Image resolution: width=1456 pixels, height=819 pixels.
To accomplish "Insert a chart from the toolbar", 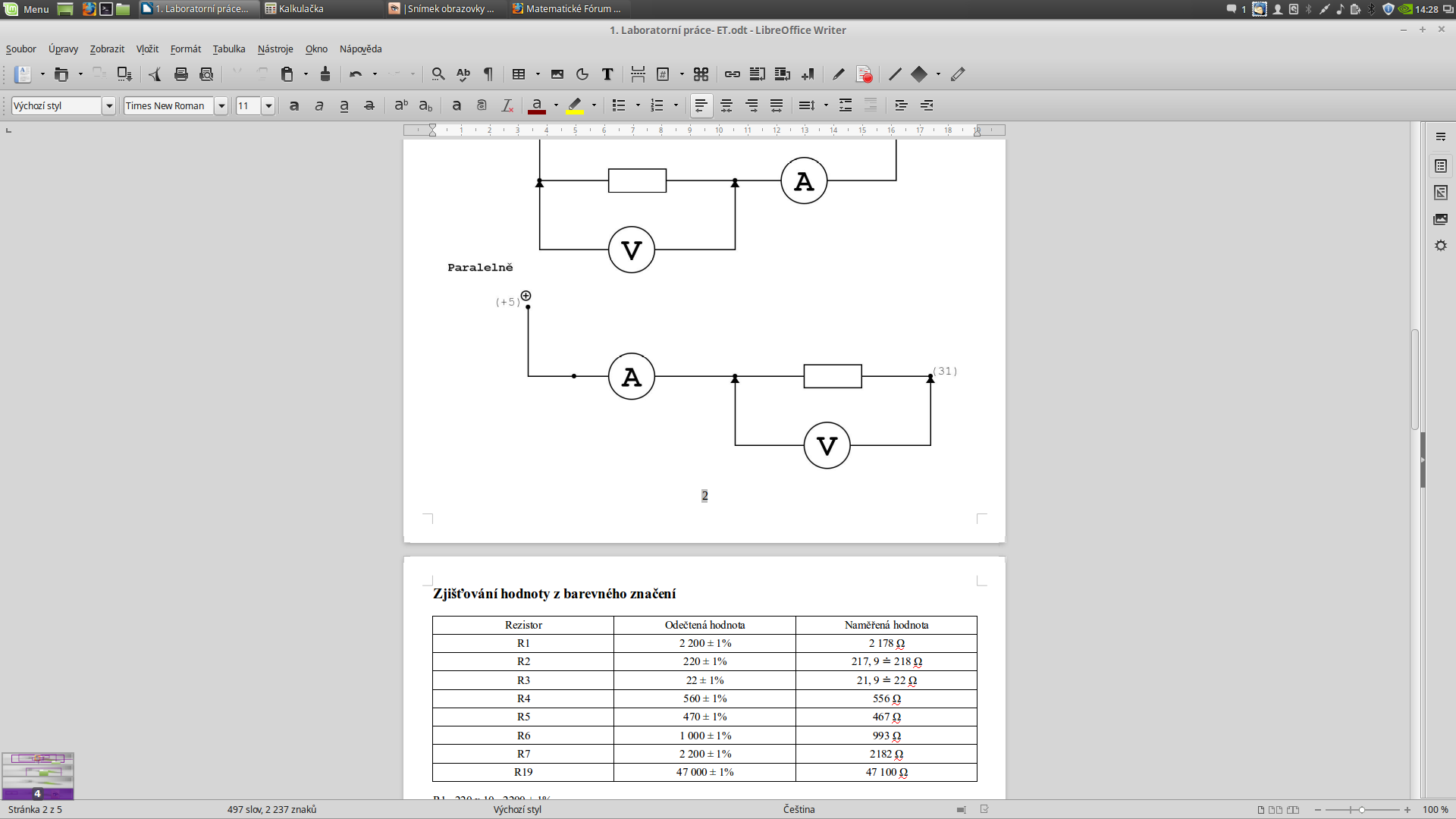I will [582, 74].
